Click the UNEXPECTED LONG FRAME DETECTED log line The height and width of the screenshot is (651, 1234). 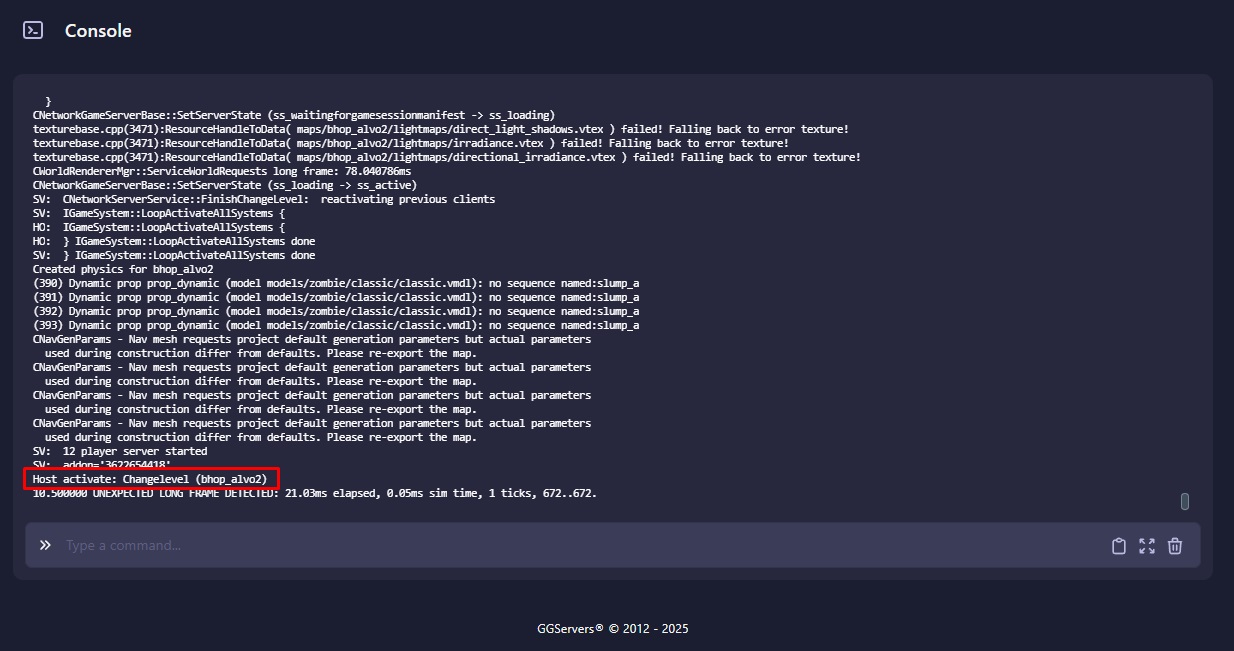pyautogui.click(x=315, y=493)
